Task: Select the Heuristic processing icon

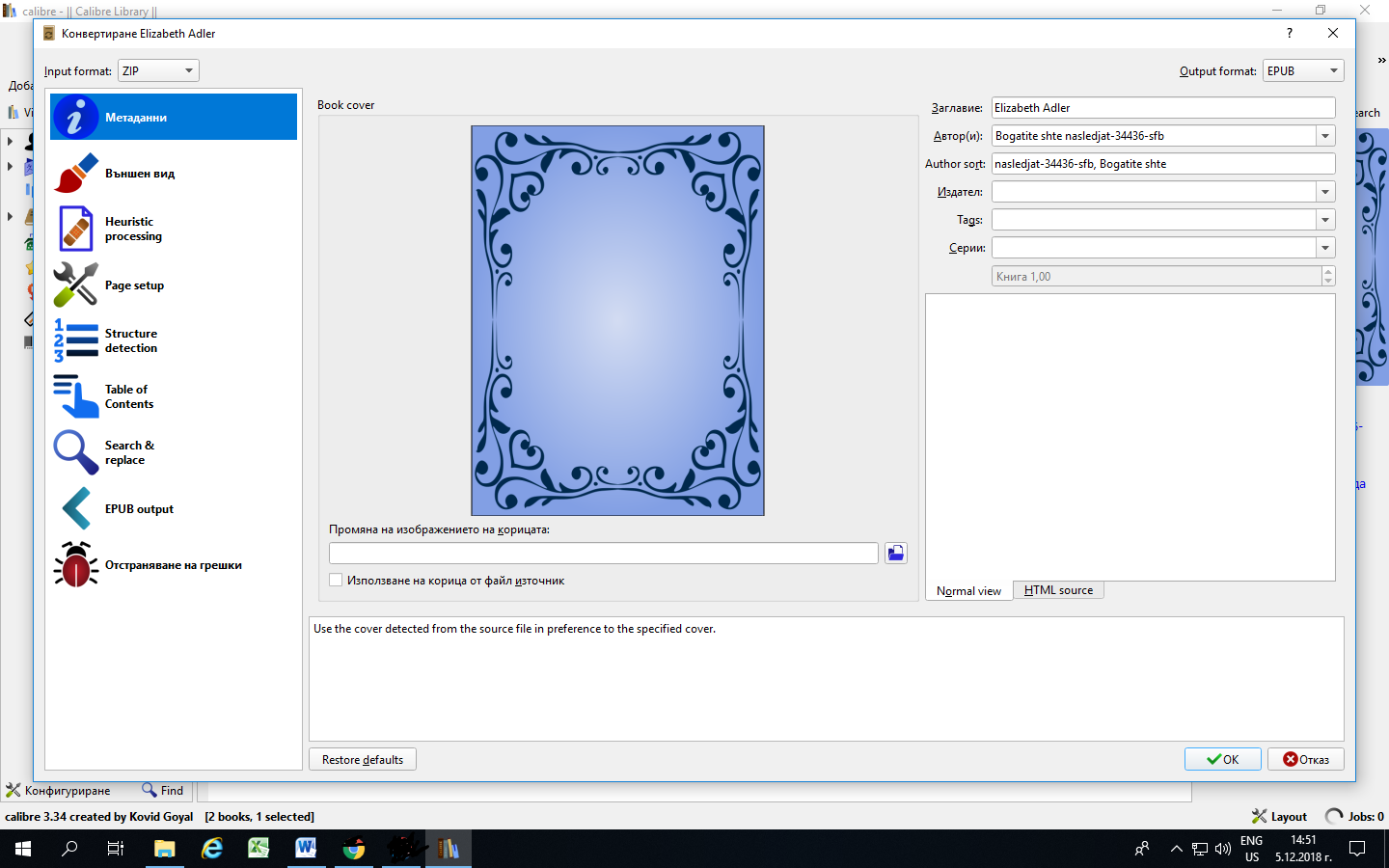Action: point(76,229)
